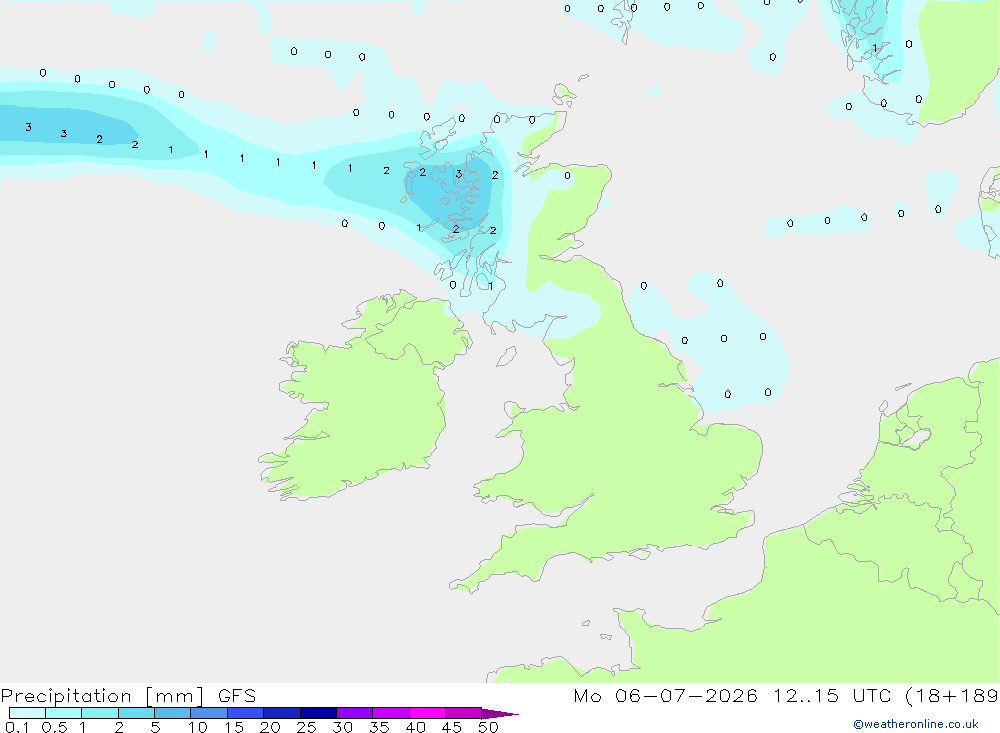
Task: Click the 1–2 mm legend color swatch
Action: (x=99, y=713)
